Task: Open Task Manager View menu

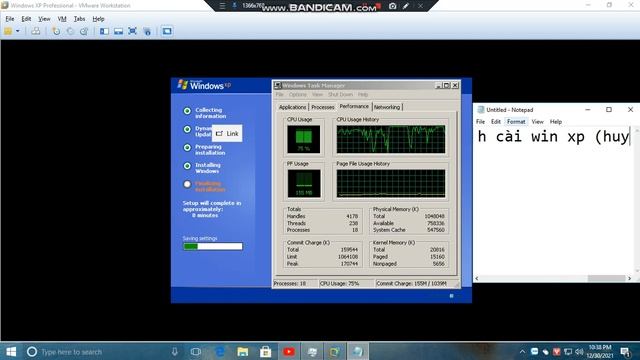Action: tap(317, 94)
